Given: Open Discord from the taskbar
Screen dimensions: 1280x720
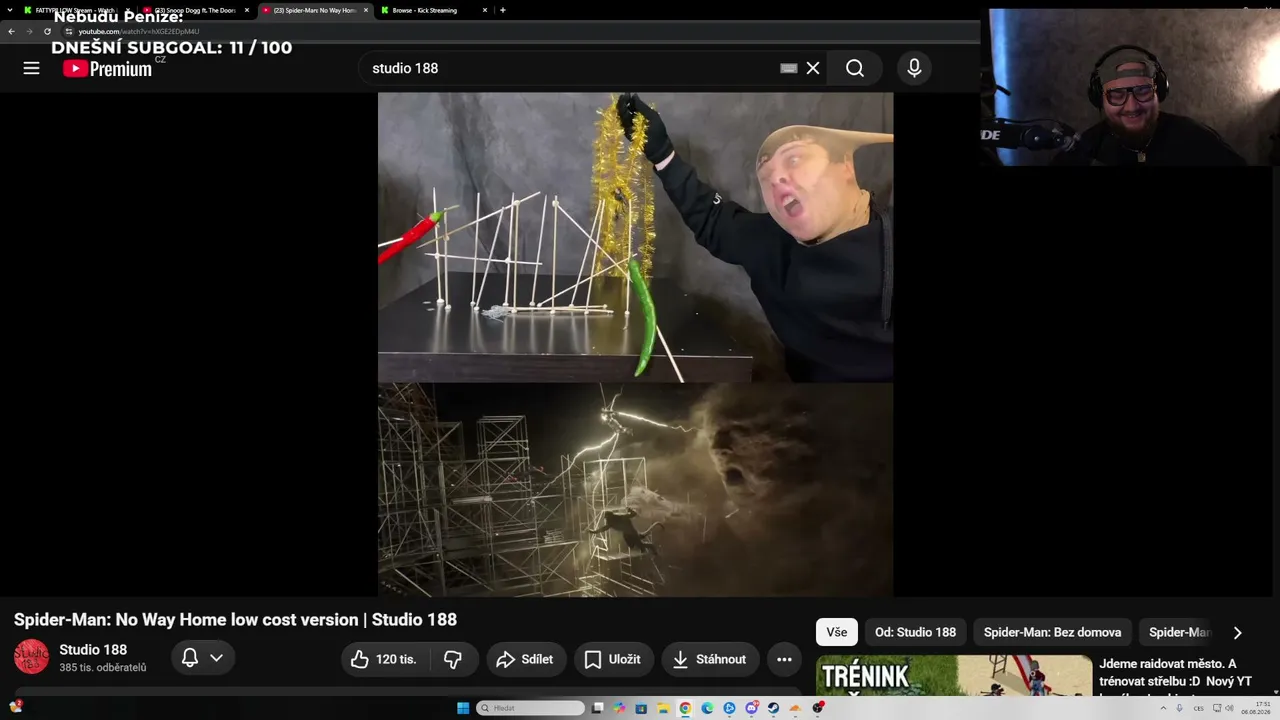Looking at the screenshot, I should coord(751,708).
